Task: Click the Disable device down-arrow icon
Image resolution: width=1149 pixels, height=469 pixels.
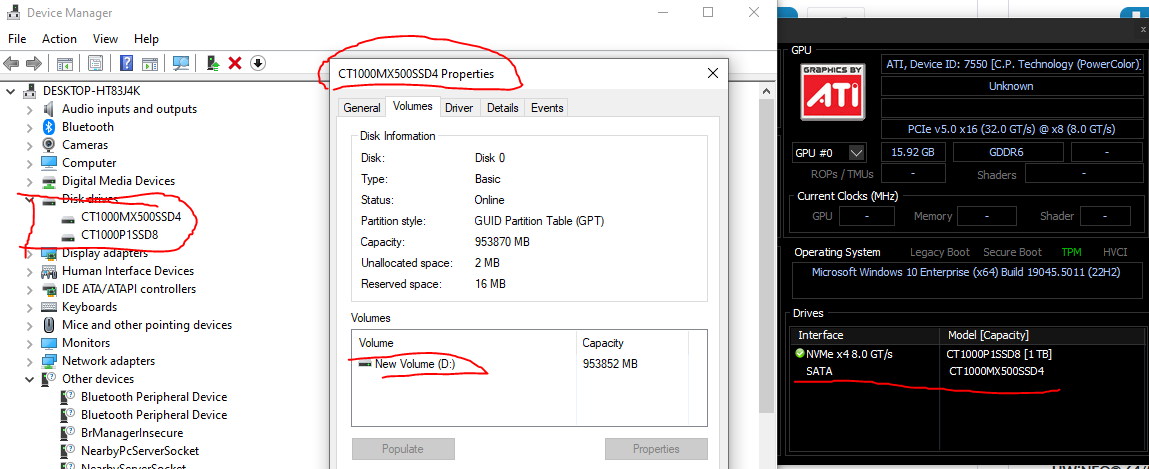Action: tap(257, 63)
